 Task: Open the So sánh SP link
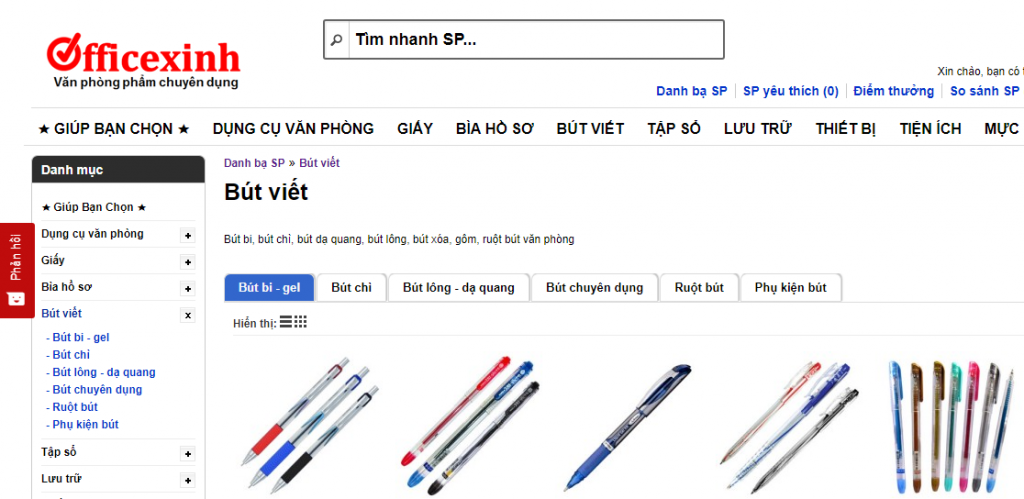point(984,91)
